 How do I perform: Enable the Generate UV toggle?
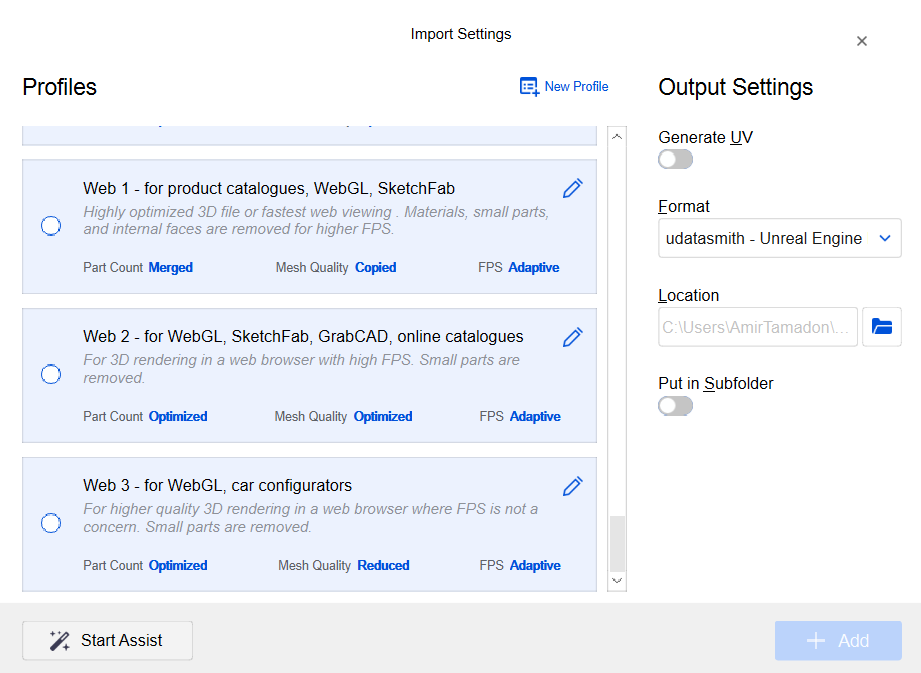(675, 160)
